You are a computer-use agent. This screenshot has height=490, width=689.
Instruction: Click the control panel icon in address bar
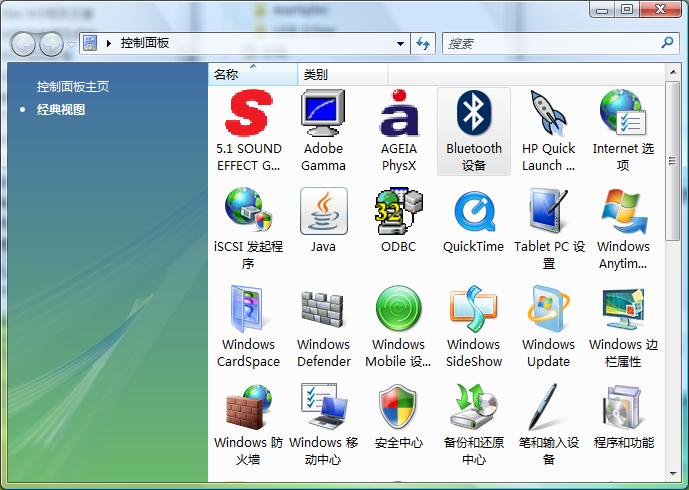click(90, 43)
